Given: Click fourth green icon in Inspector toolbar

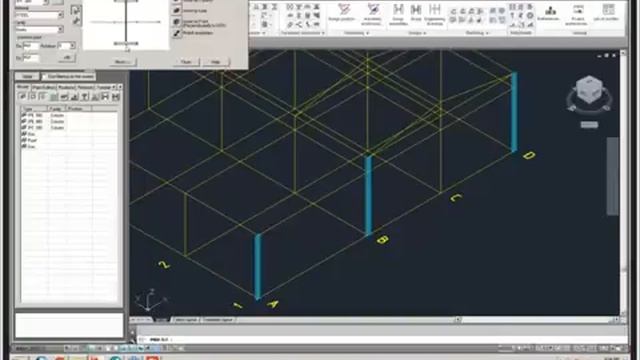Looking at the screenshot, I should [x=53, y=97].
